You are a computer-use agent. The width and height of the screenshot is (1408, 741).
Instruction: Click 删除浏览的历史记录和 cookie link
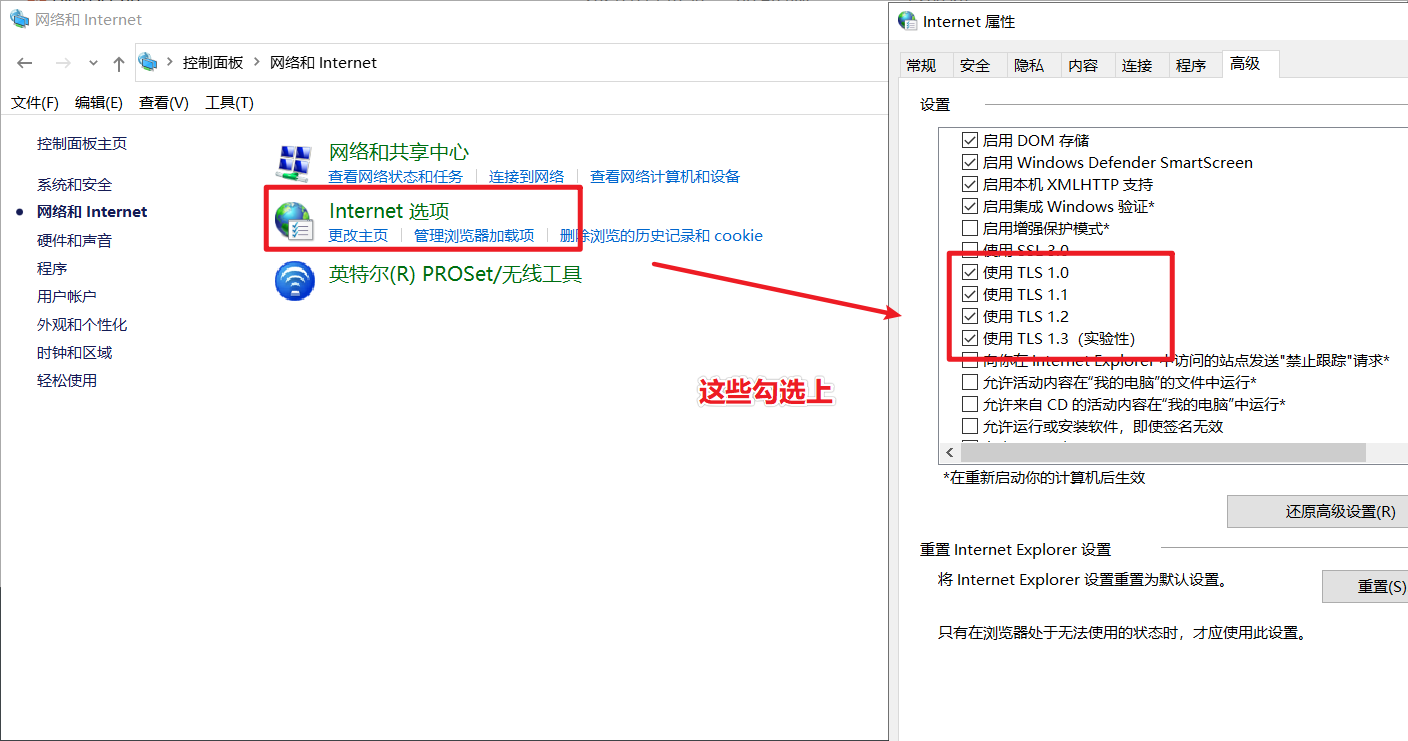click(x=661, y=236)
